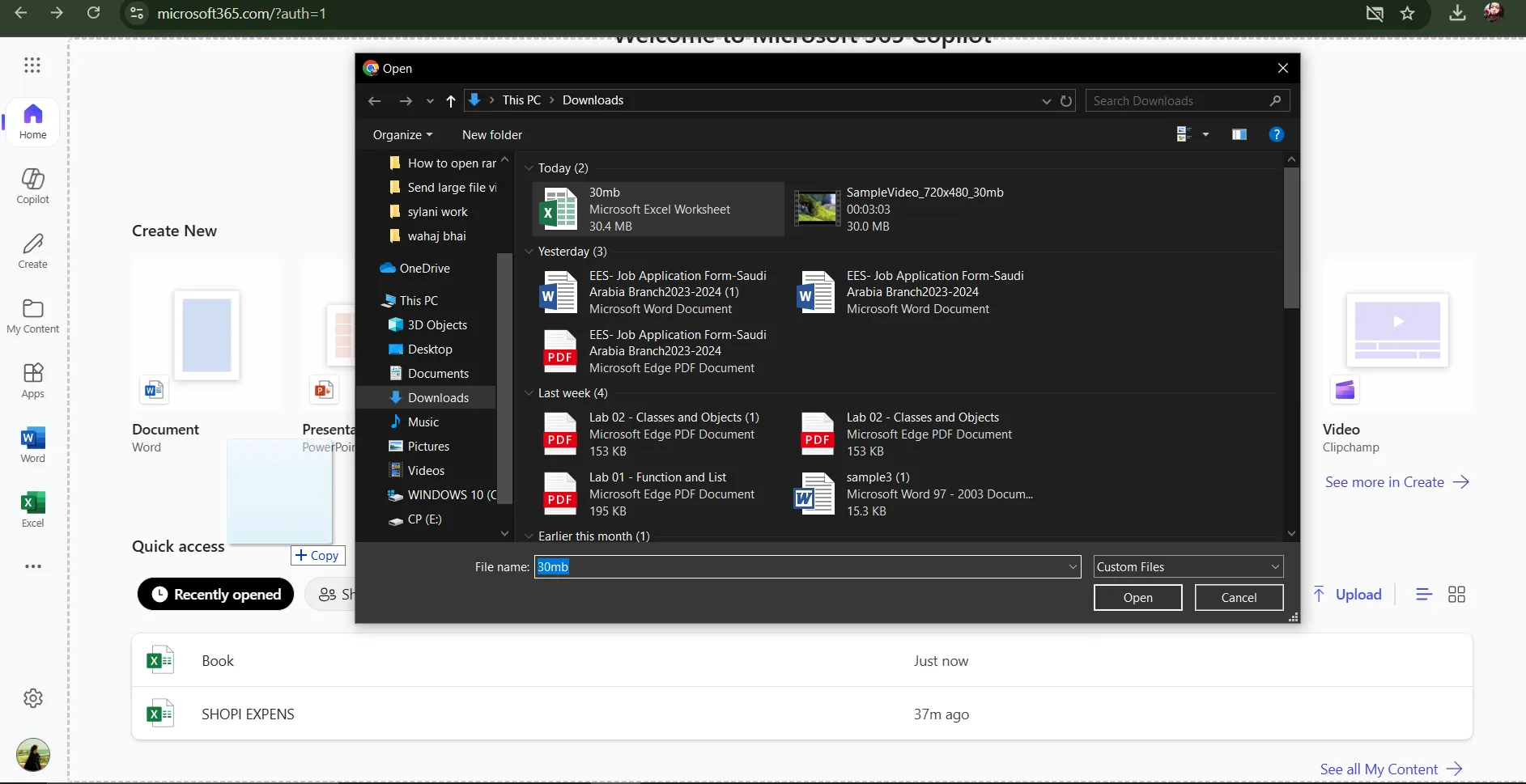Viewport: 1526px width, 784px height.
Task: Open the settings gear in sidebar
Action: (x=33, y=698)
